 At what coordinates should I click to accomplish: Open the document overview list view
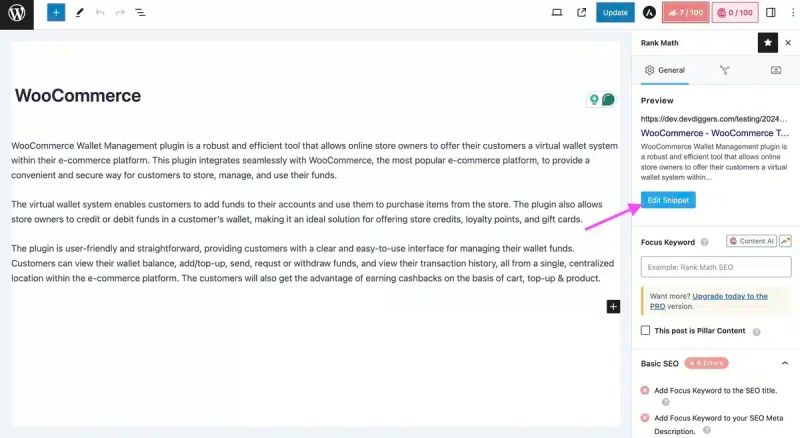point(140,12)
